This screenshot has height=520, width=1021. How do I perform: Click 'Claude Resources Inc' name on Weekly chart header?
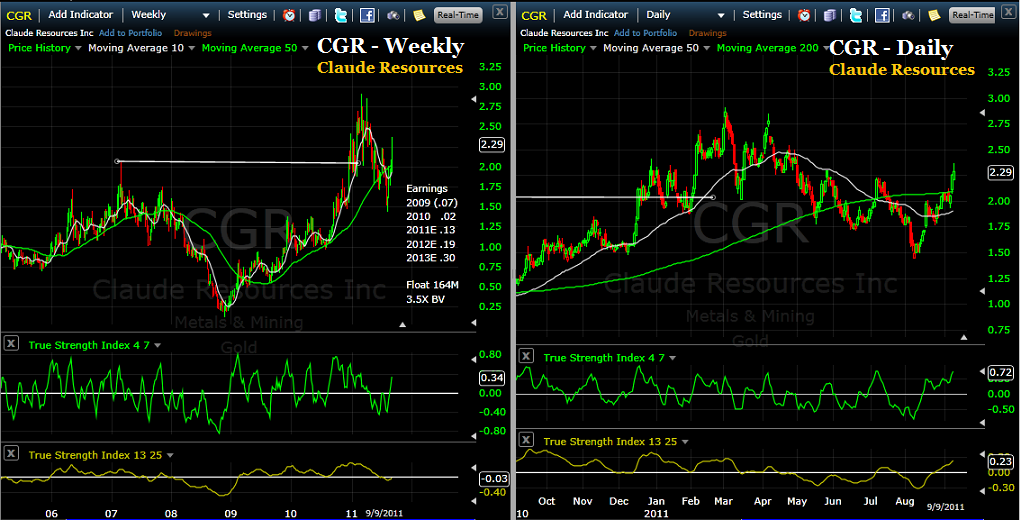click(49, 33)
